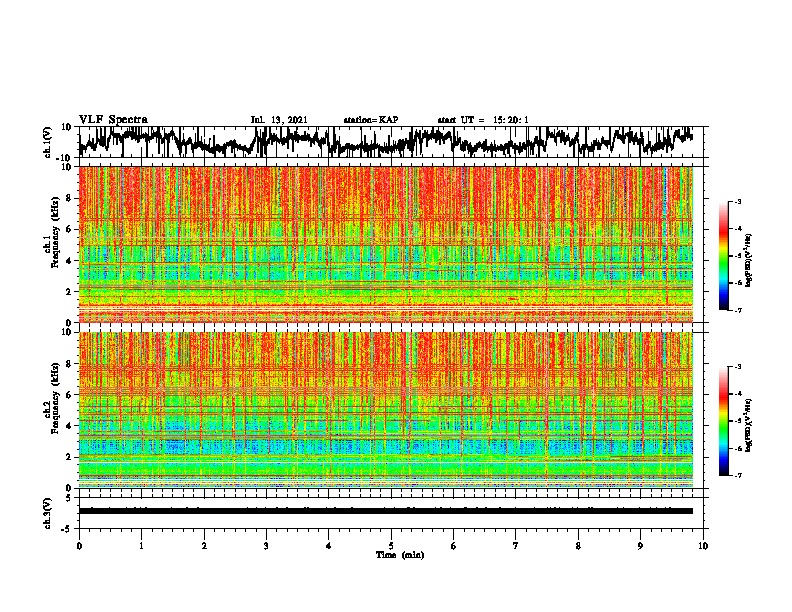792x612 pixels.
Task: Click the "6" kHz tick of ch.2 spectrogram
Action: coord(70,394)
